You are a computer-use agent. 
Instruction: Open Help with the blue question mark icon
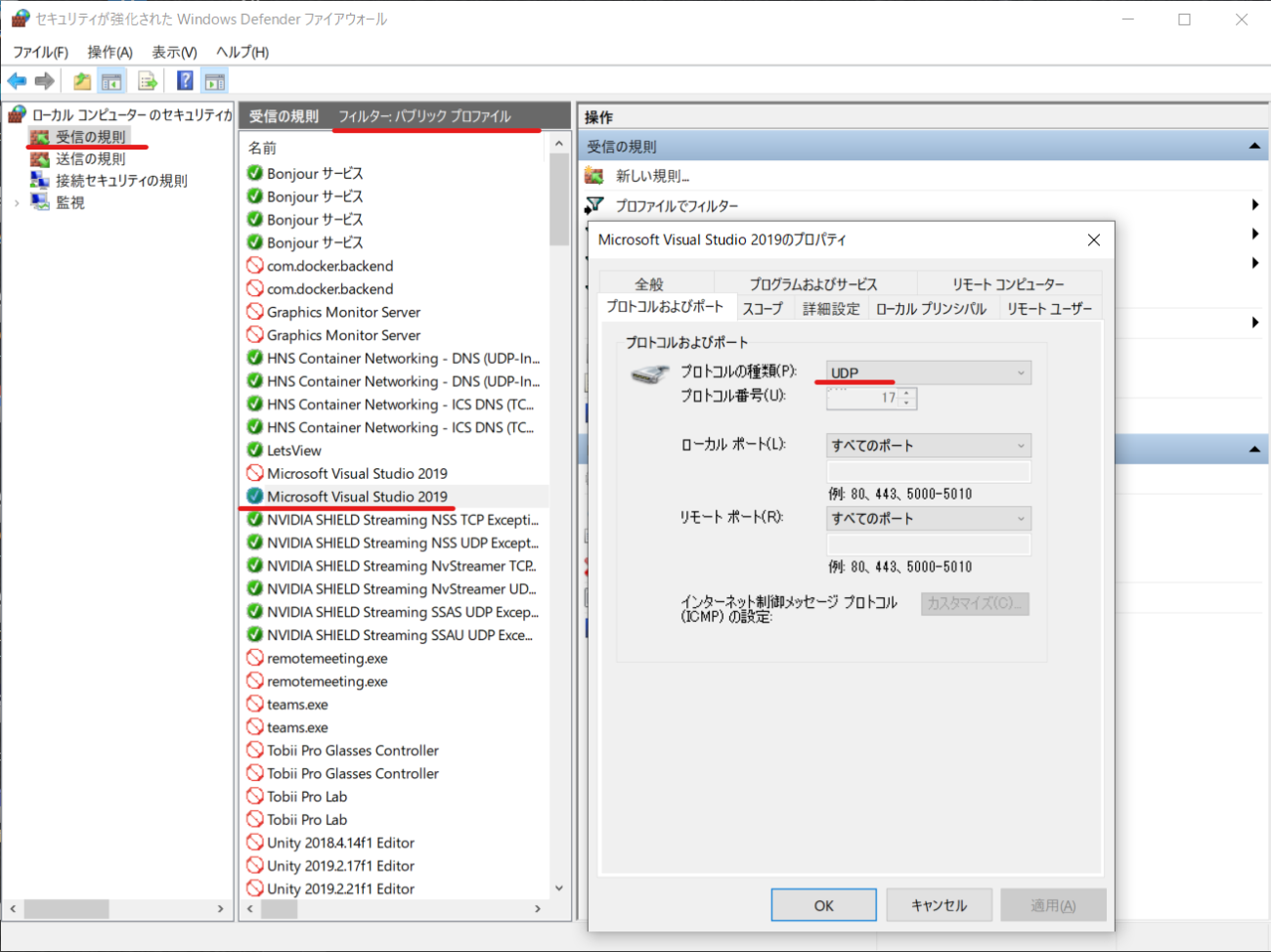tap(185, 81)
